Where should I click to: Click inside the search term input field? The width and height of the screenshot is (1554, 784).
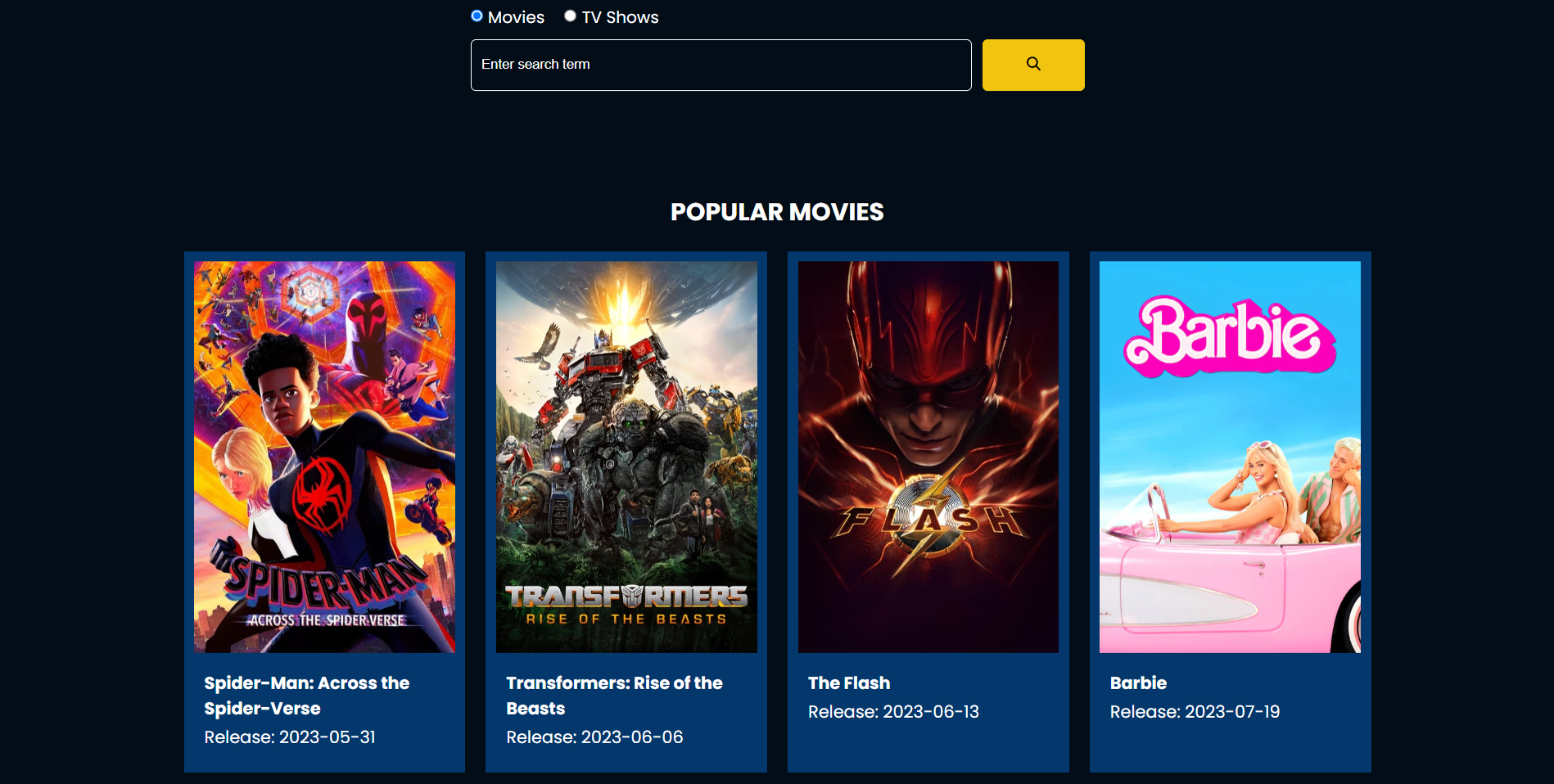tap(721, 65)
